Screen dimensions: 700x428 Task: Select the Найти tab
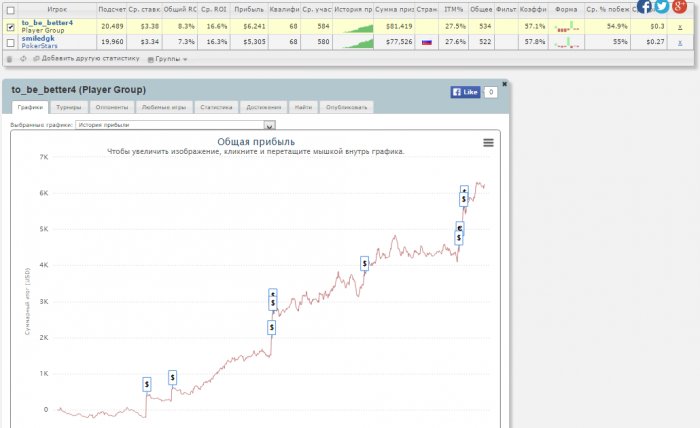click(x=303, y=107)
